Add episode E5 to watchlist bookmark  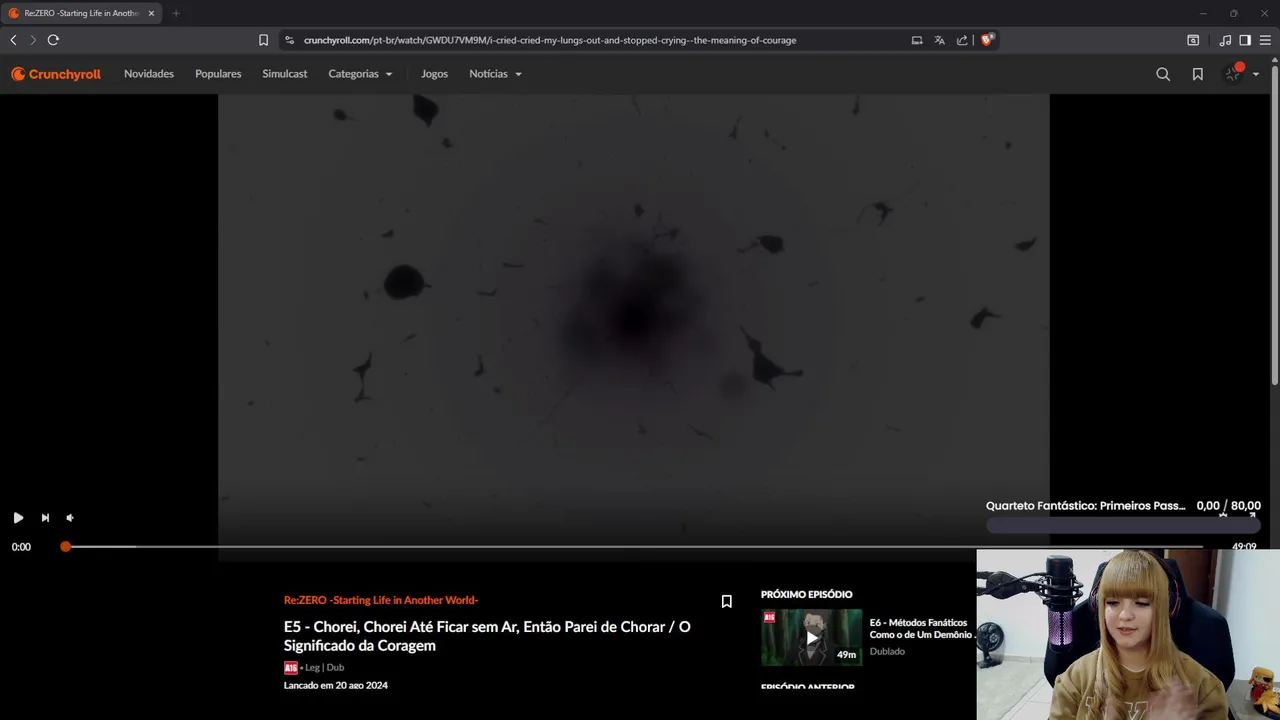click(727, 601)
